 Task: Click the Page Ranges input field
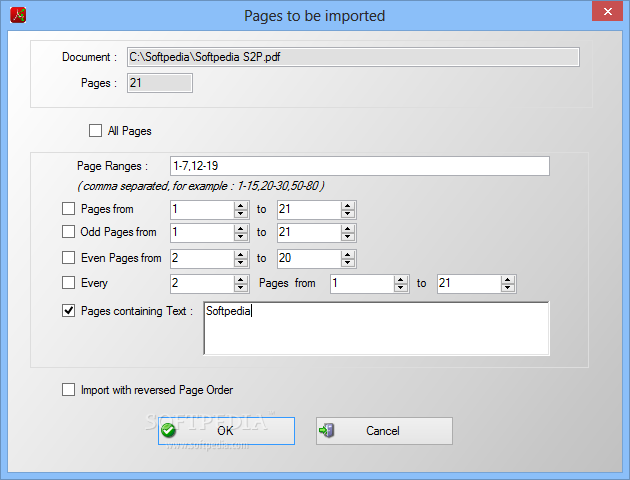(x=360, y=166)
